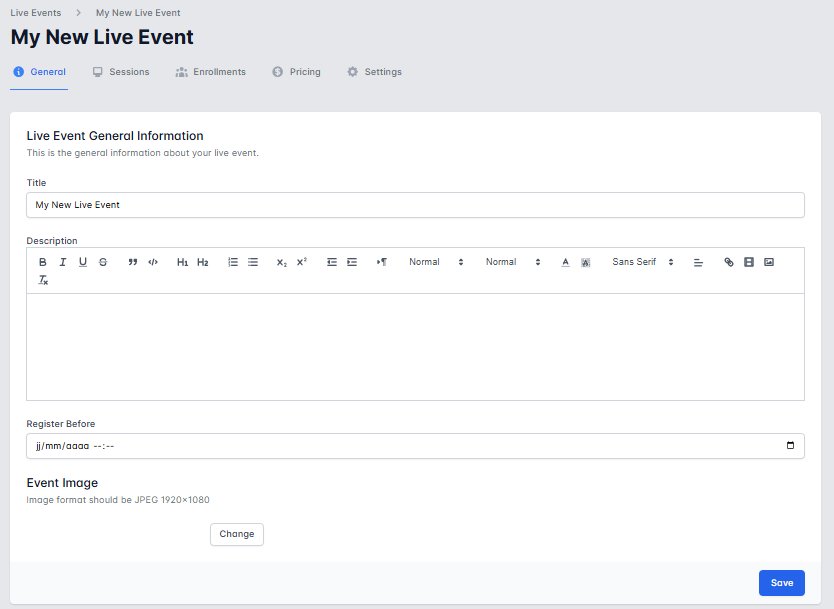Toggle underline formatting

click(x=83, y=262)
